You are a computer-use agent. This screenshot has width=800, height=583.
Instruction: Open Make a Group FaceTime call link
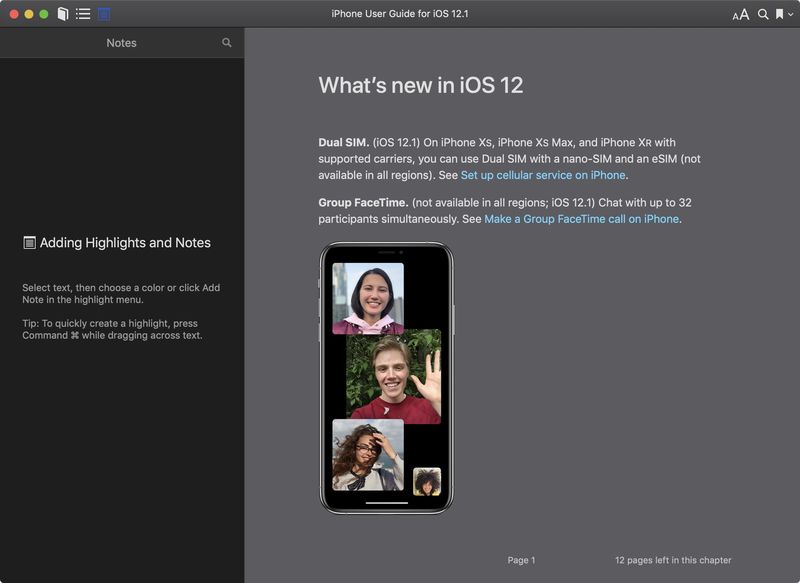click(x=582, y=219)
